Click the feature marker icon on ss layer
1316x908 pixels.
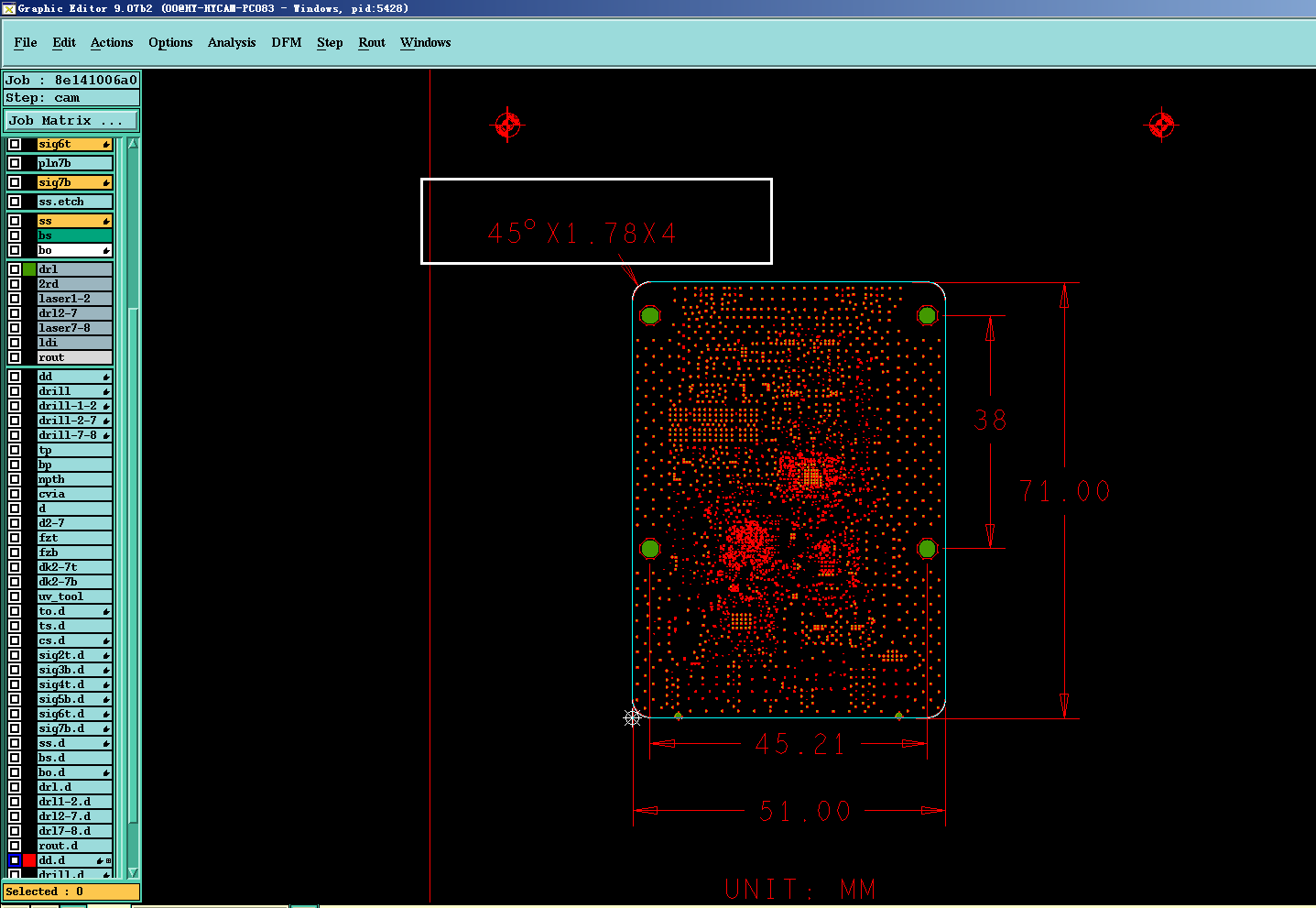click(x=106, y=222)
